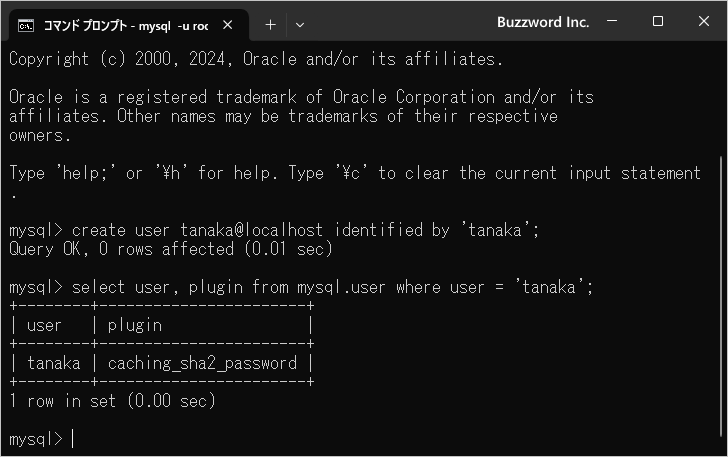The image size is (728, 457).
Task: Click the plugin column header
Action: (x=135, y=326)
